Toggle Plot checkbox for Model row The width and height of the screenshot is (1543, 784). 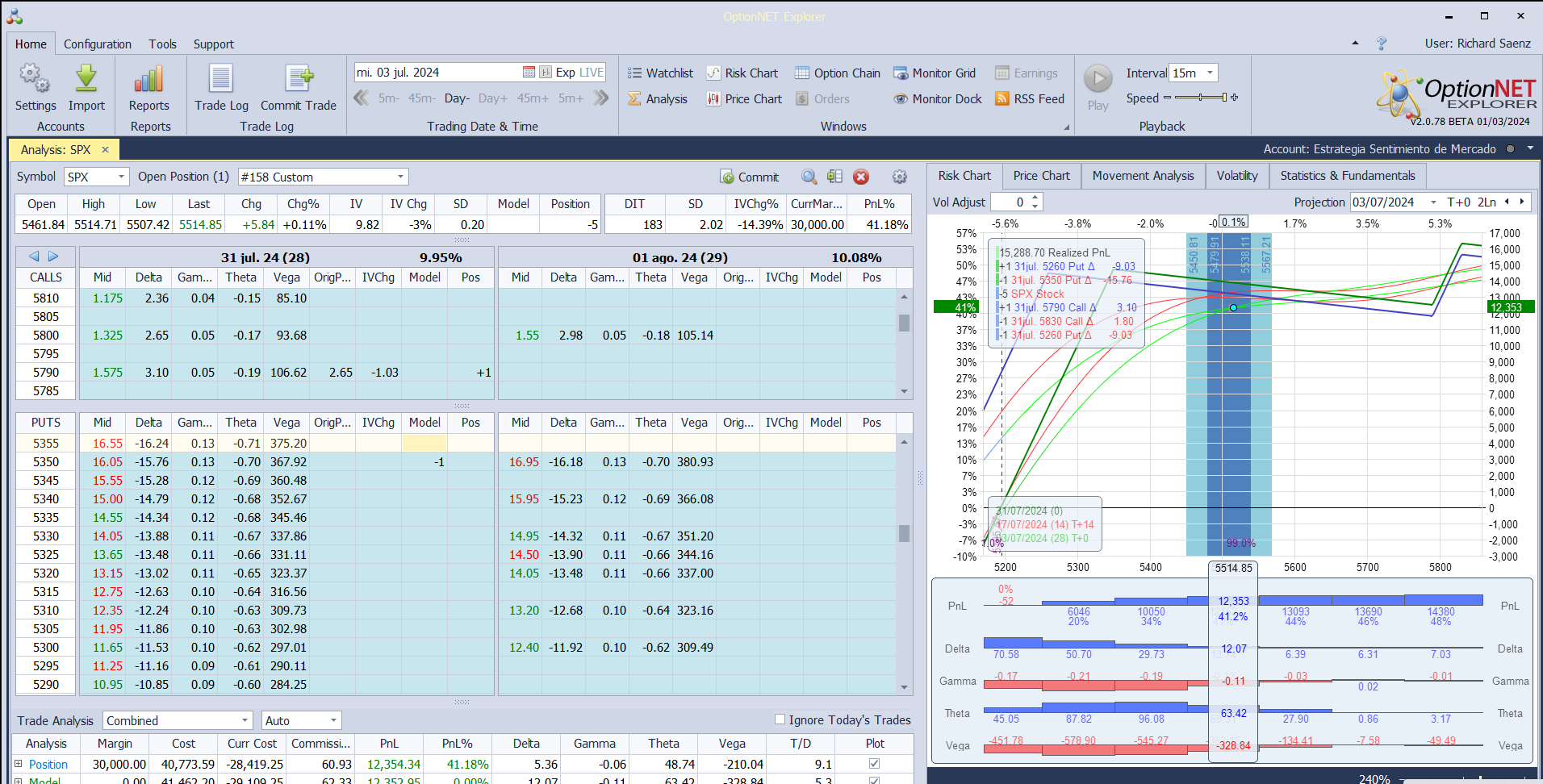pyautogui.click(x=874, y=780)
